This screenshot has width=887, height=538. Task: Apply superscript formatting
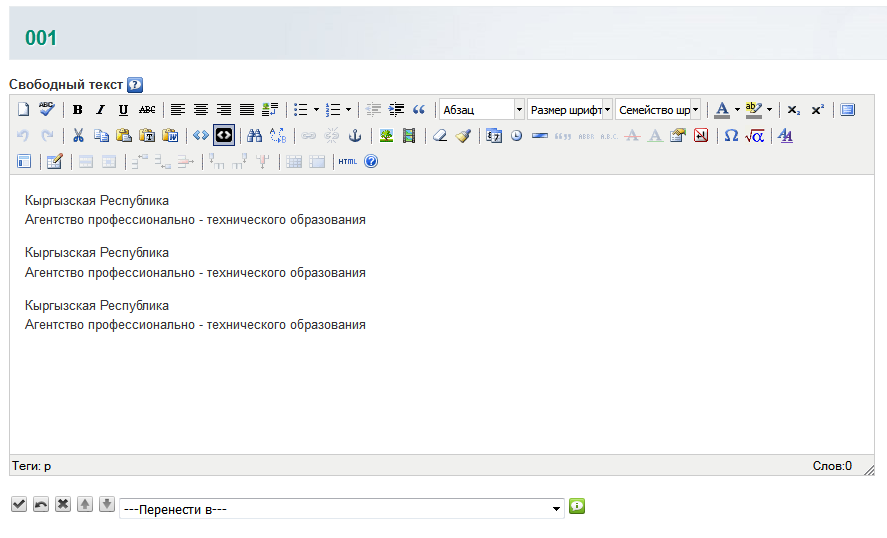(817, 109)
